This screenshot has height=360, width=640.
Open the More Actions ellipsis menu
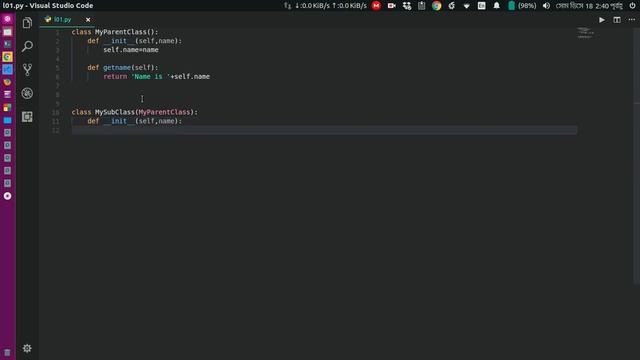point(631,20)
